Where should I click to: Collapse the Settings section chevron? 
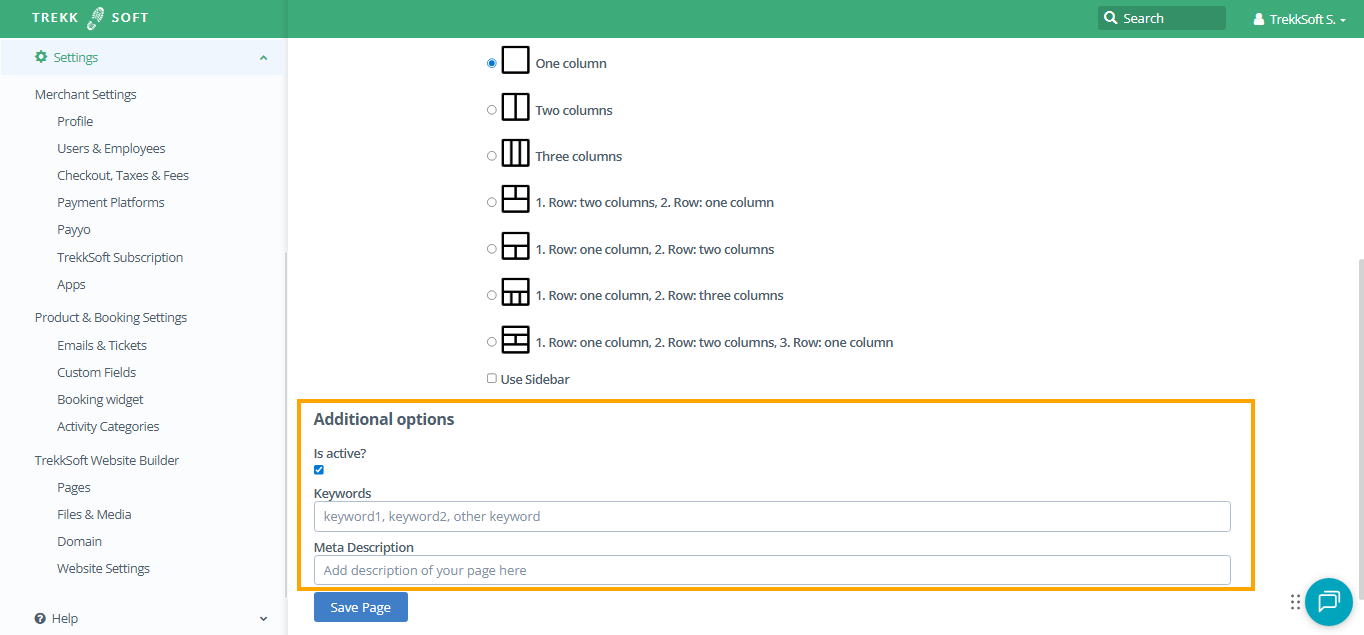click(x=263, y=58)
